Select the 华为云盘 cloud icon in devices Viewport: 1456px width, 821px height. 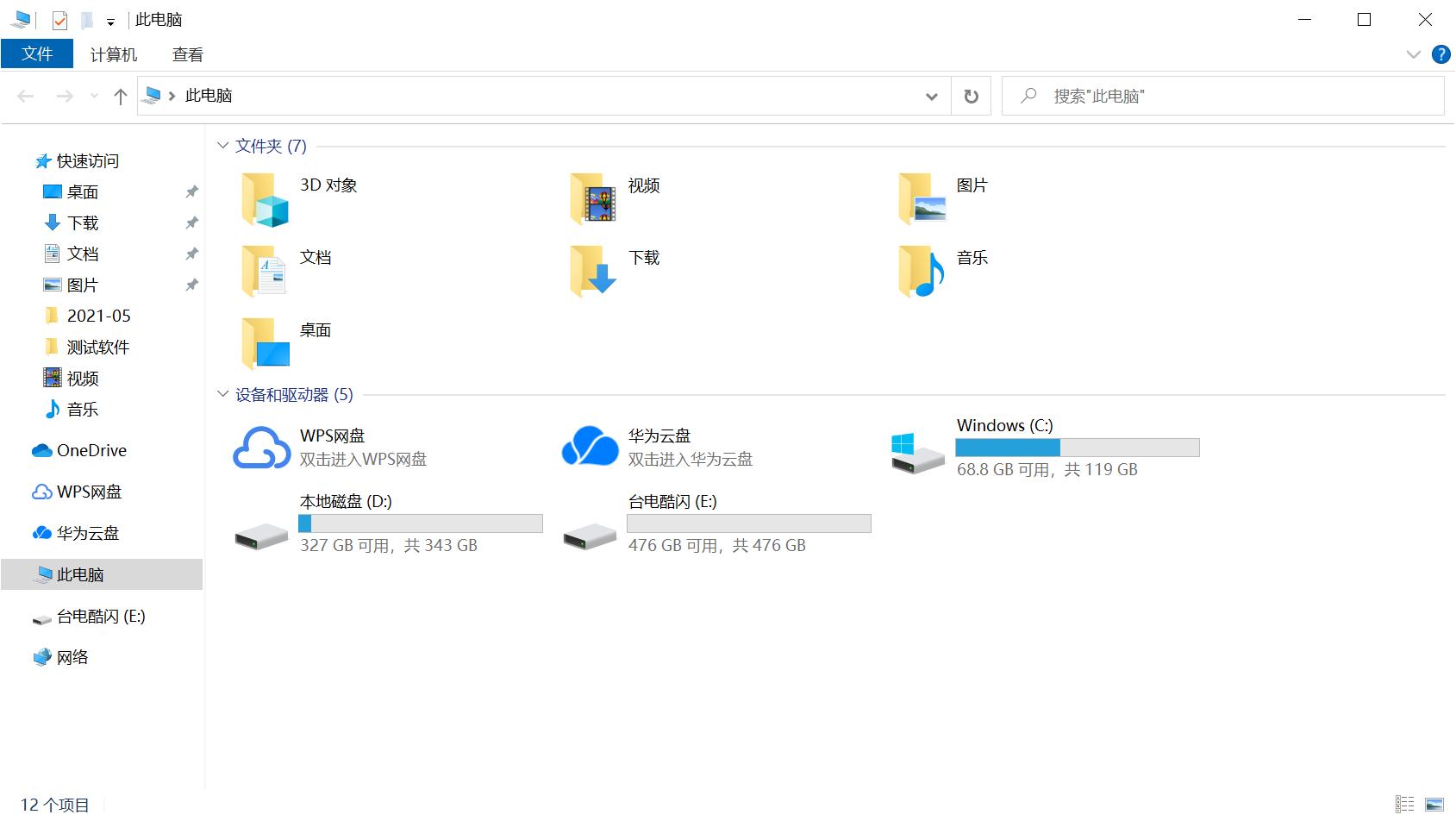pyautogui.click(x=591, y=447)
